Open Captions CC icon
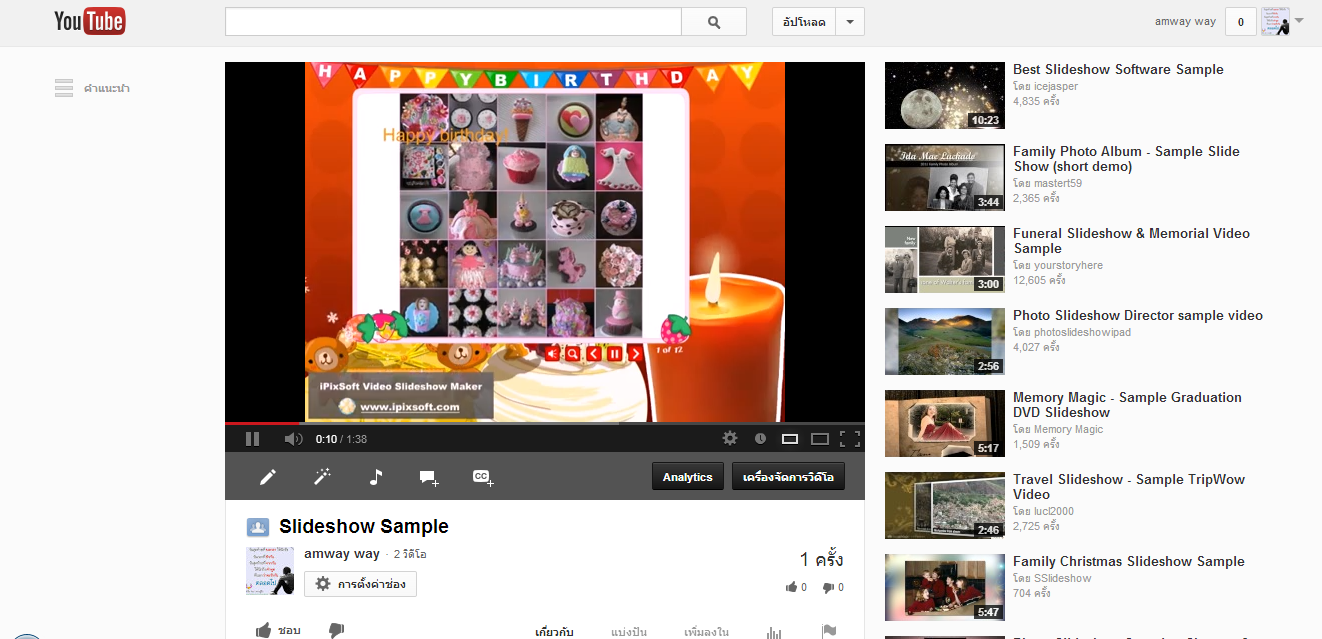The height and width of the screenshot is (639, 1322). pos(483,478)
